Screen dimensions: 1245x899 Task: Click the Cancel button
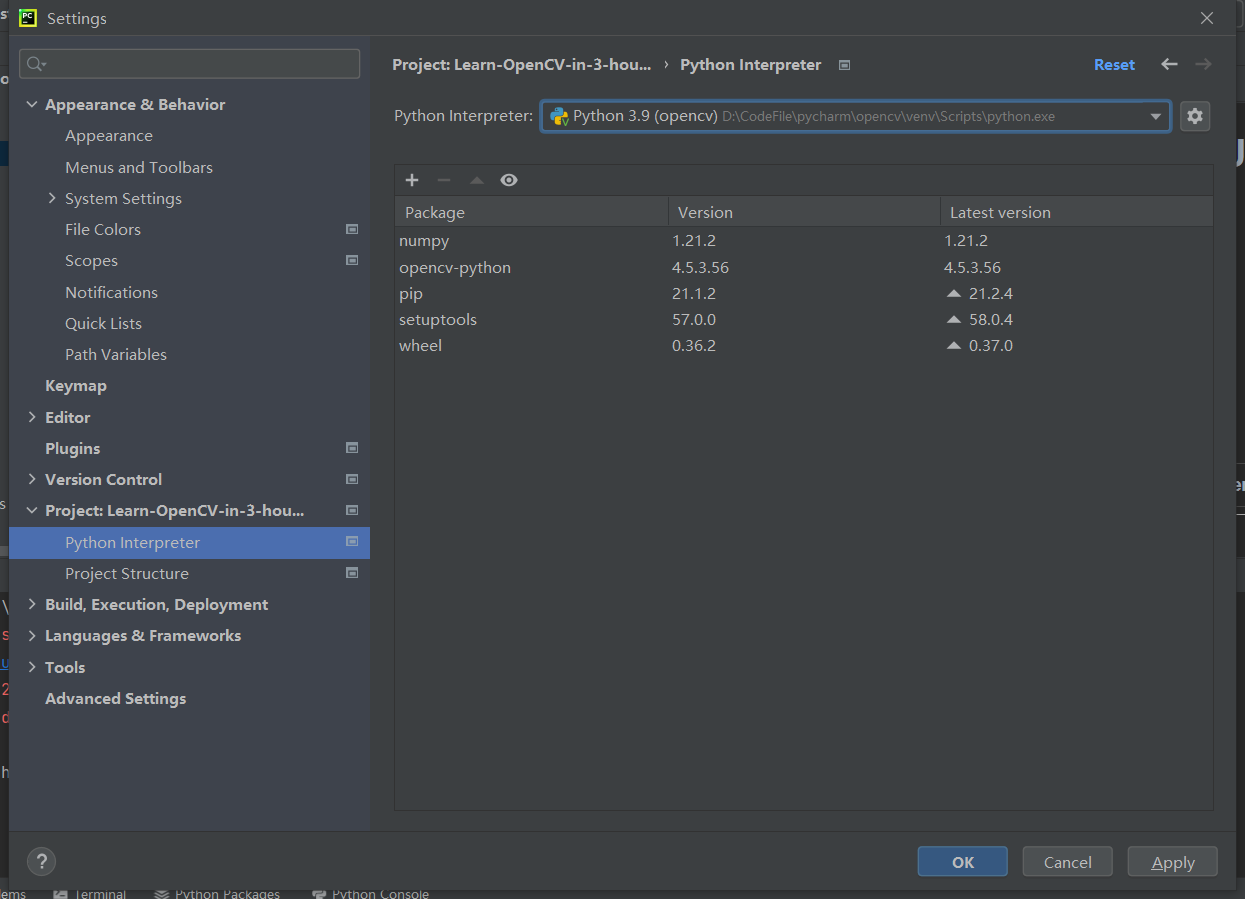[x=1068, y=862]
